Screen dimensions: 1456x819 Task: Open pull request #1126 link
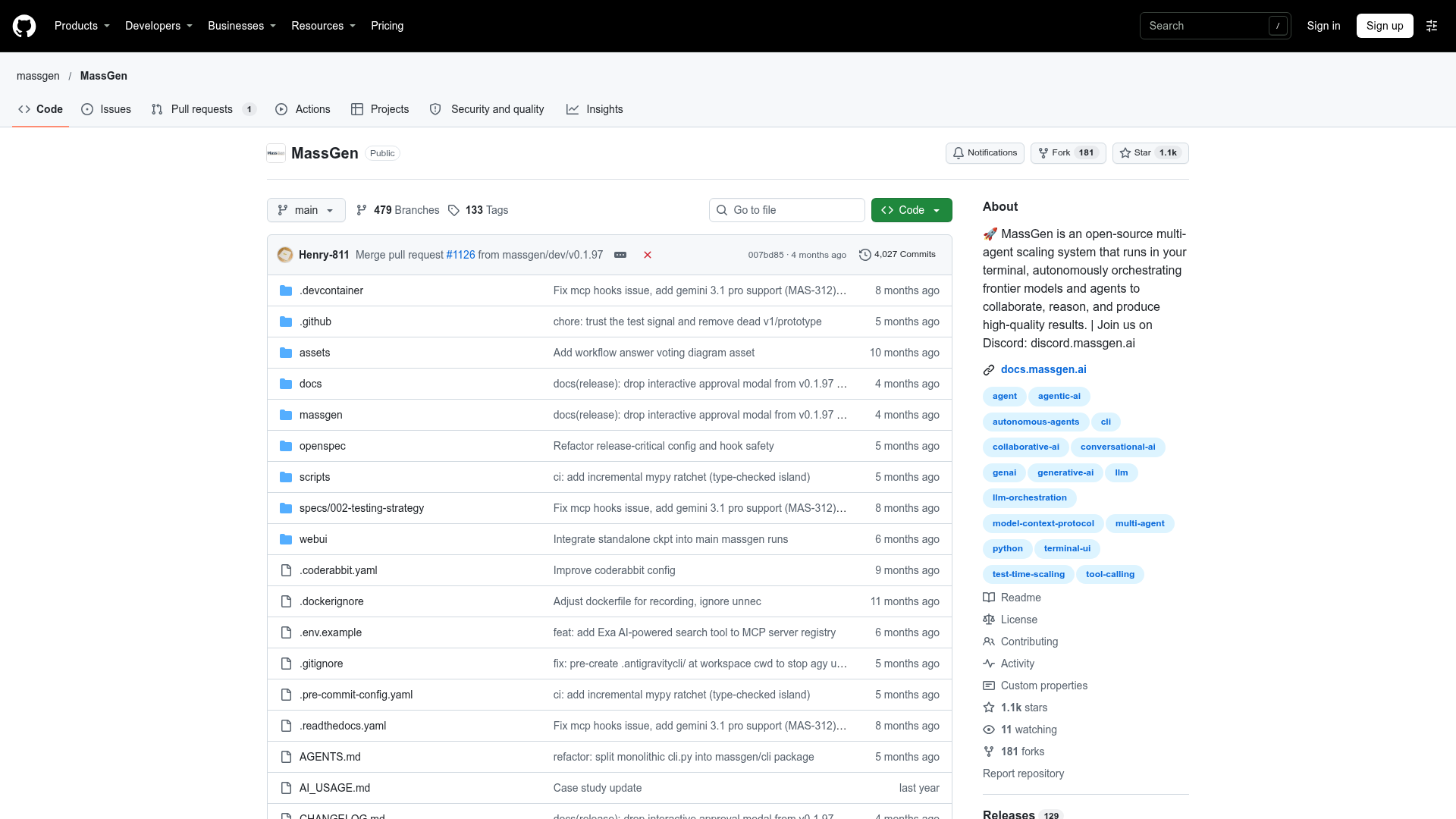tap(460, 255)
